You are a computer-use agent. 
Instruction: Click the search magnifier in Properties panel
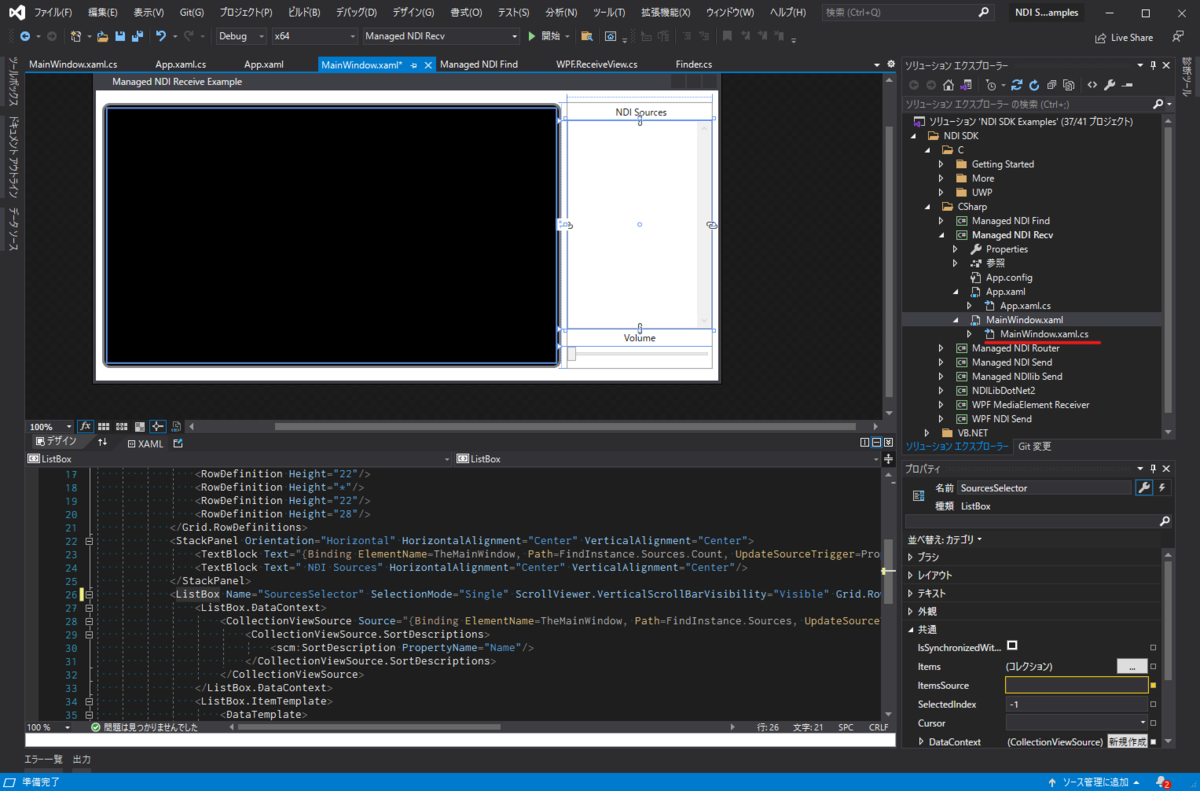pyautogui.click(x=1165, y=521)
